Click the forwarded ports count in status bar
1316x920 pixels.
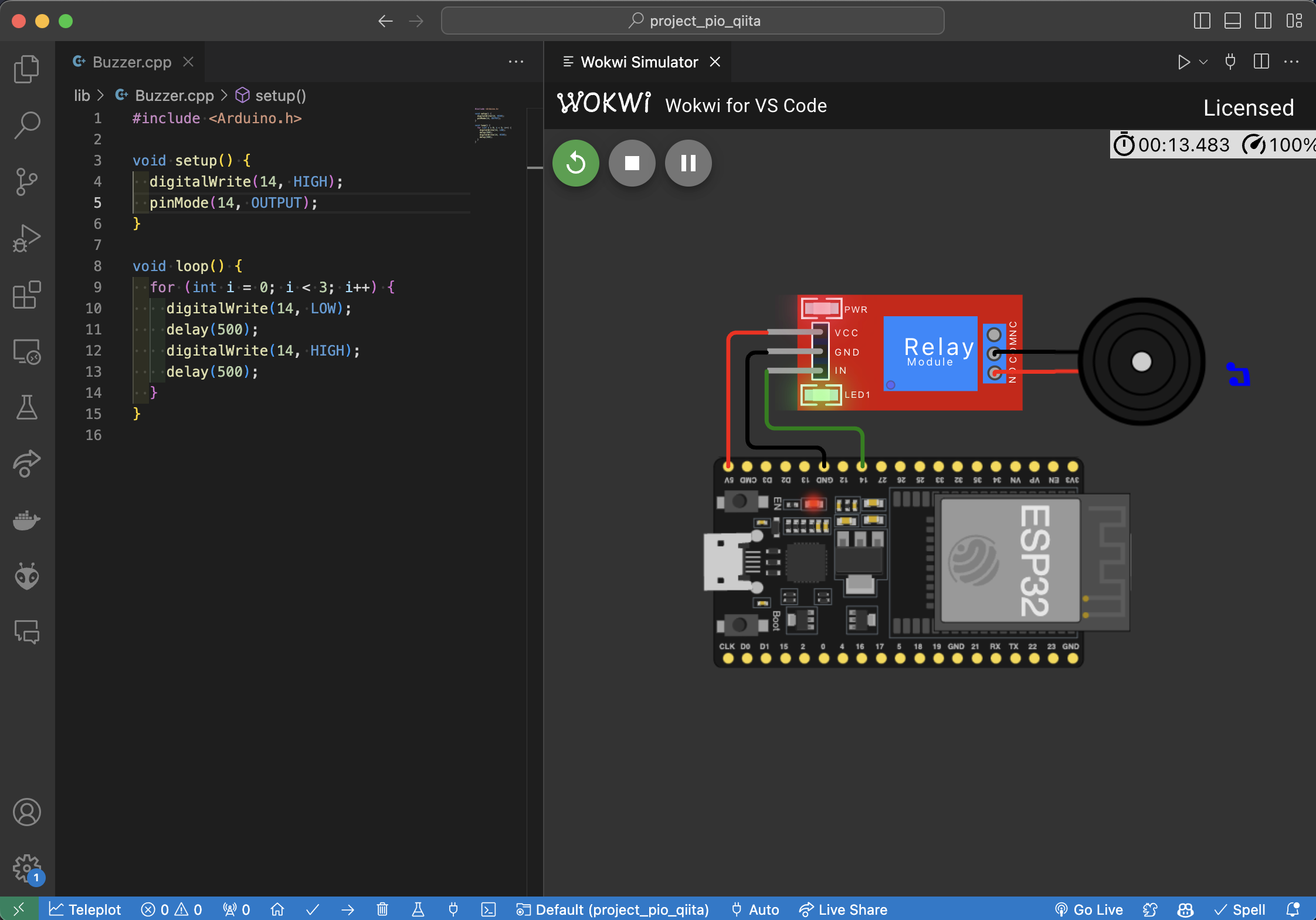tap(236, 909)
